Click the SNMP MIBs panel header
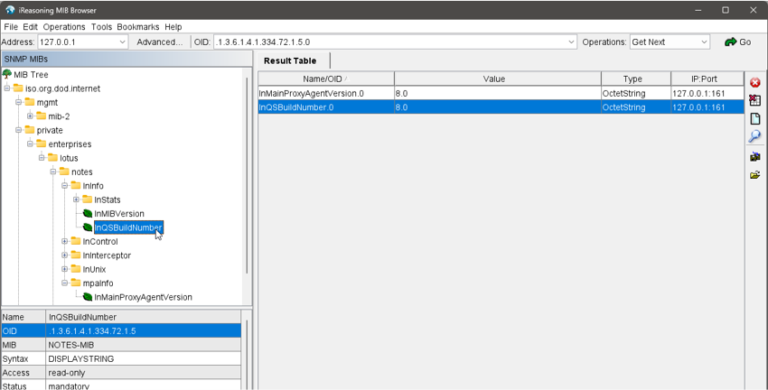The image size is (768, 390). [x=127, y=59]
